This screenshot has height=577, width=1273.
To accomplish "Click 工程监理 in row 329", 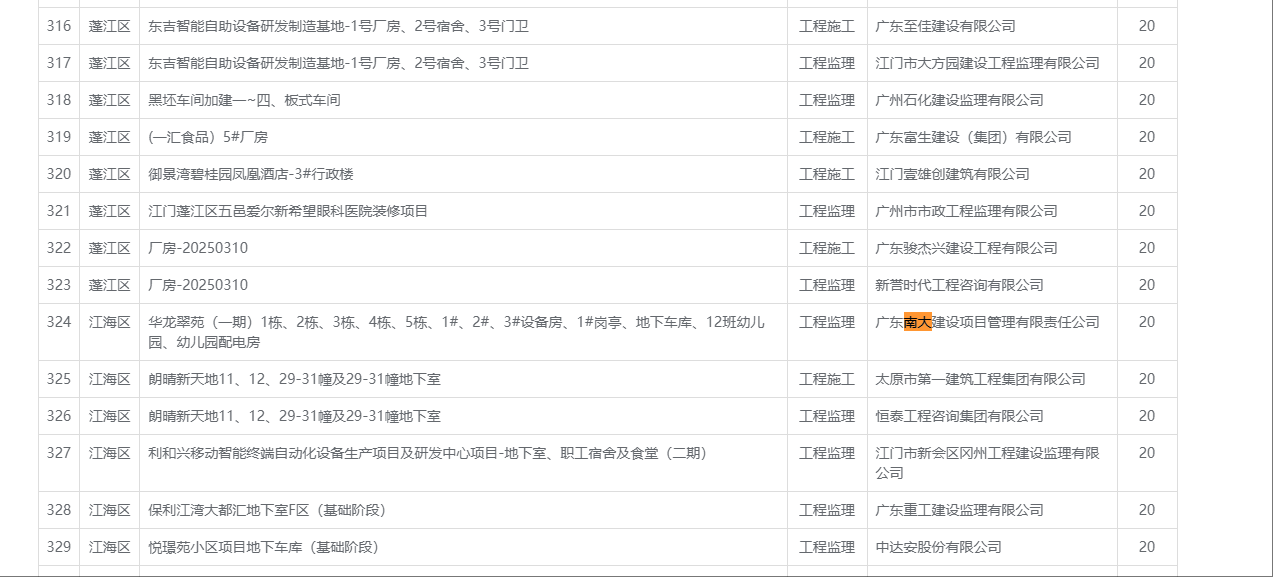I will click(x=827, y=547).
